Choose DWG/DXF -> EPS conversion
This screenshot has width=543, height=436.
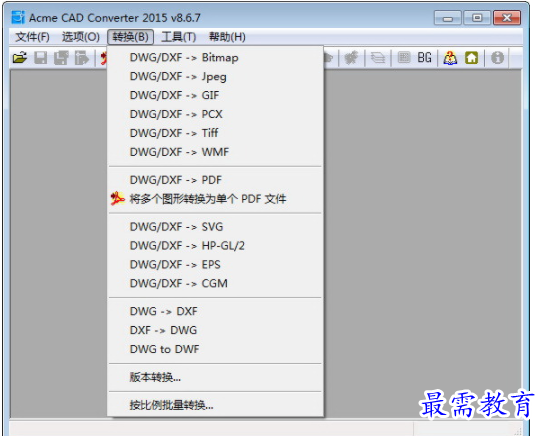point(215,265)
